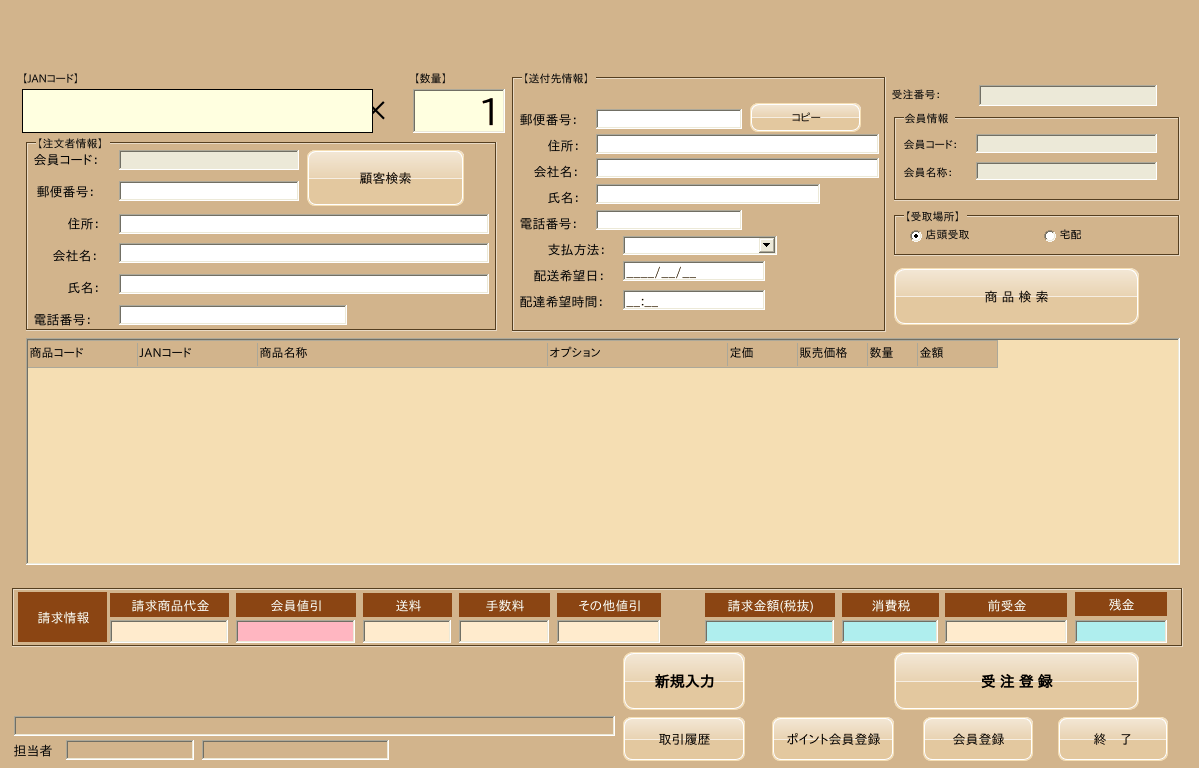The height and width of the screenshot is (768, 1199).
Task: Click the orderer 住所 field
Action: coord(304,223)
